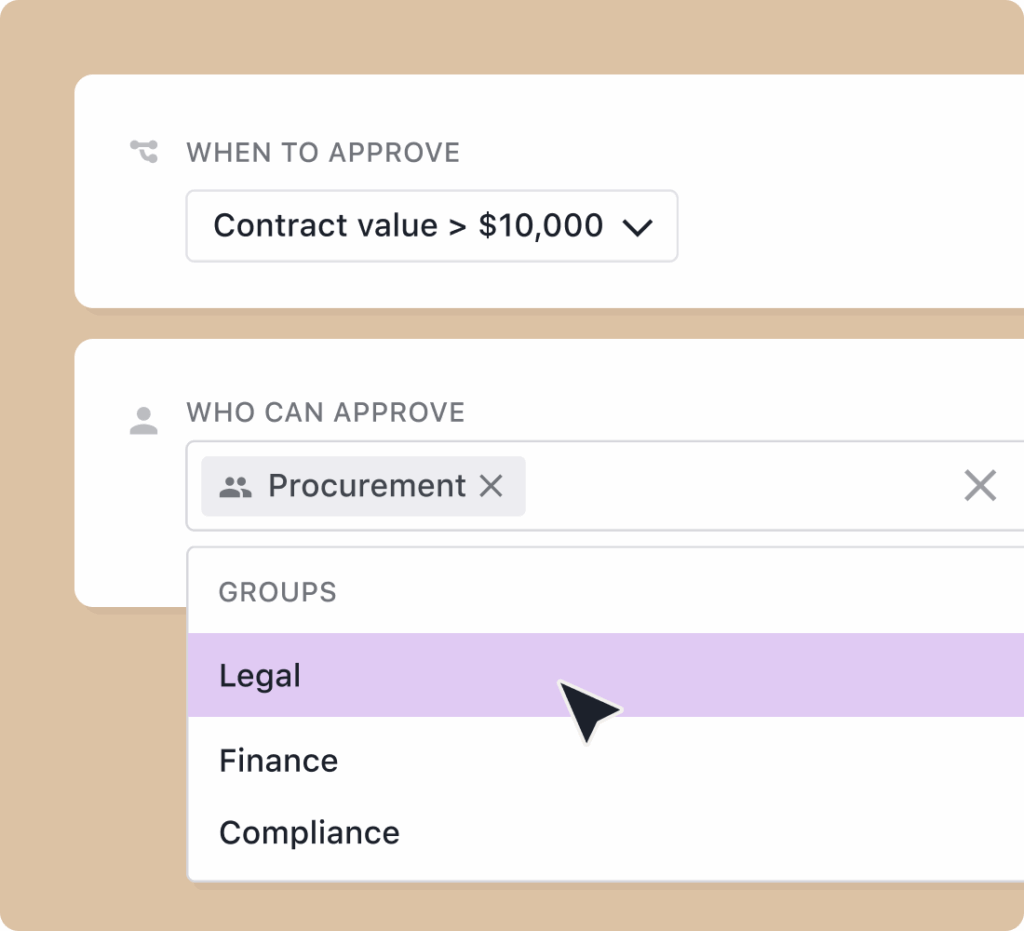Remove the Procurement tag via its X icon

[x=491, y=486]
